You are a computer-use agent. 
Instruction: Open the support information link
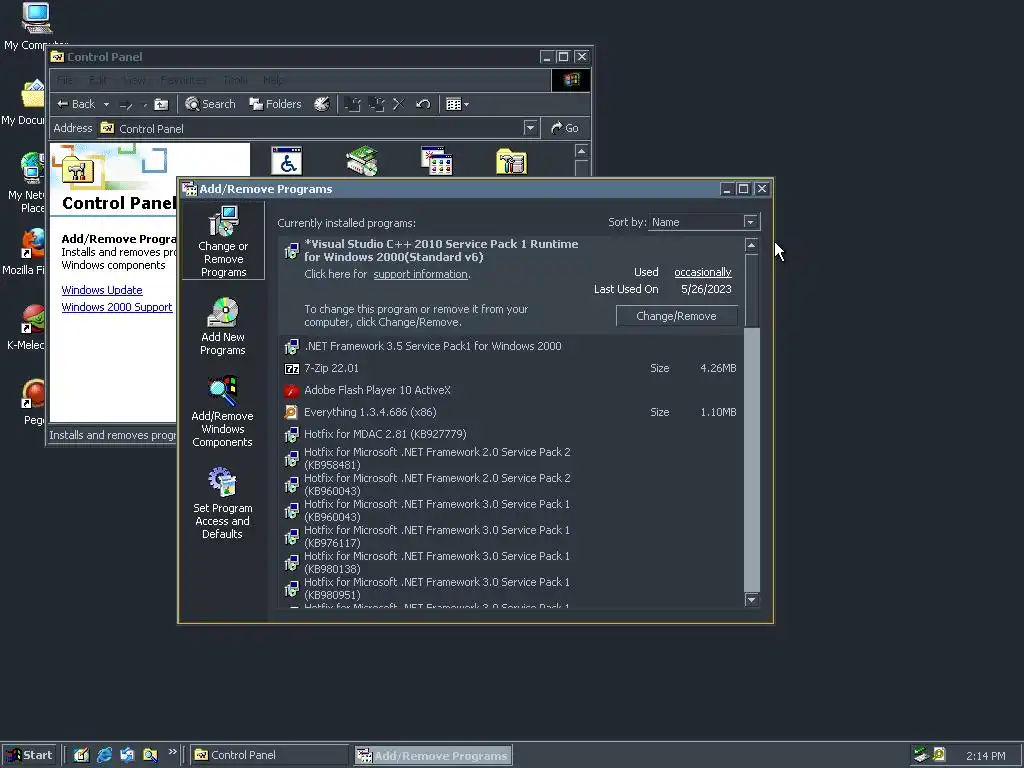[421, 274]
